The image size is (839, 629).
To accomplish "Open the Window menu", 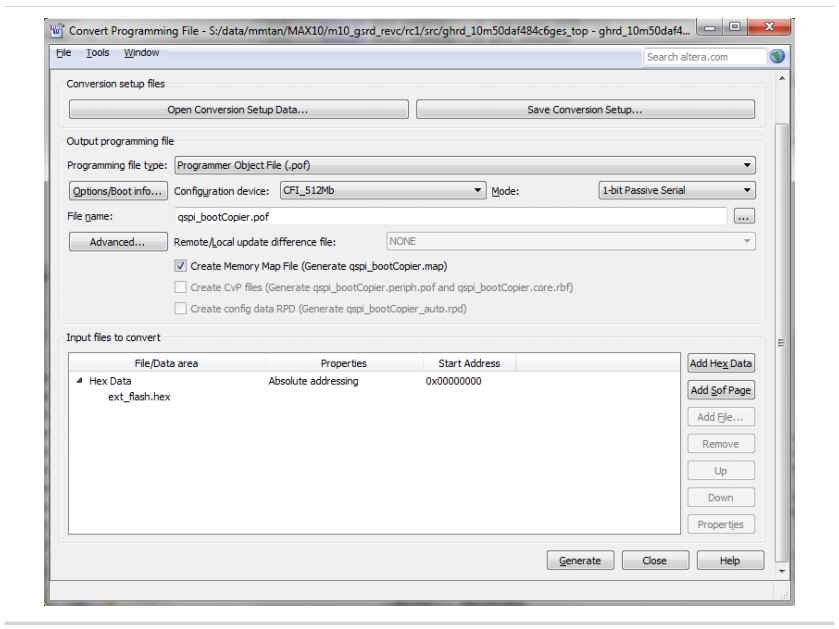I will (141, 52).
